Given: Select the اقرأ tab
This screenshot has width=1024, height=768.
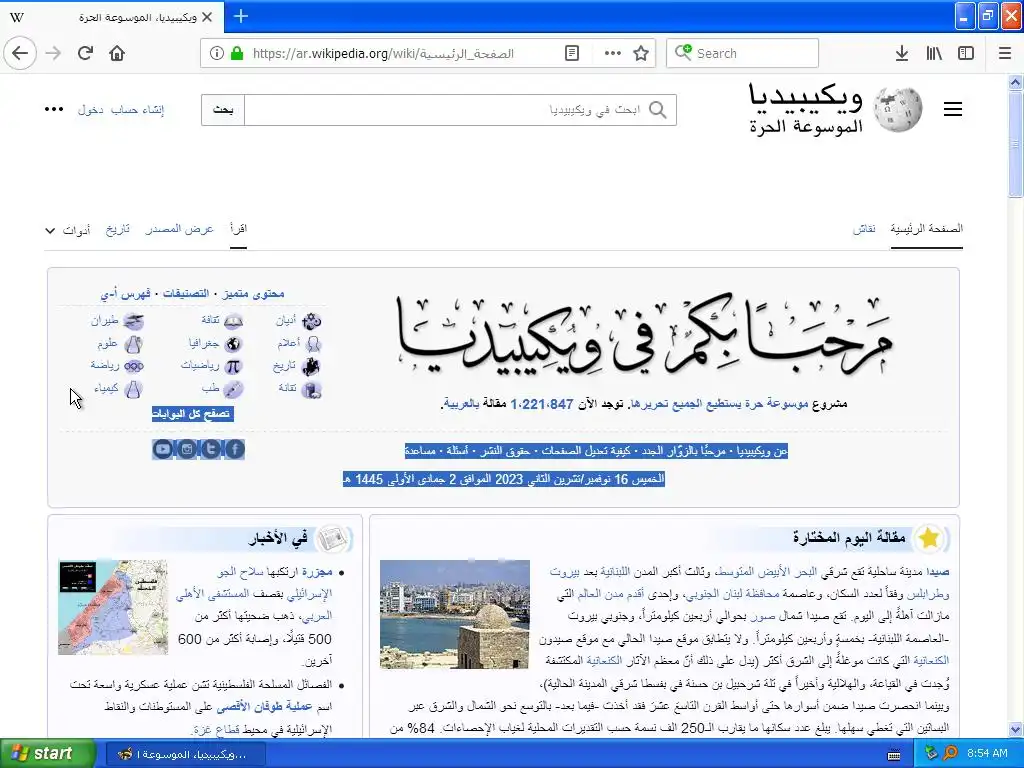Looking at the screenshot, I should 238,229.
